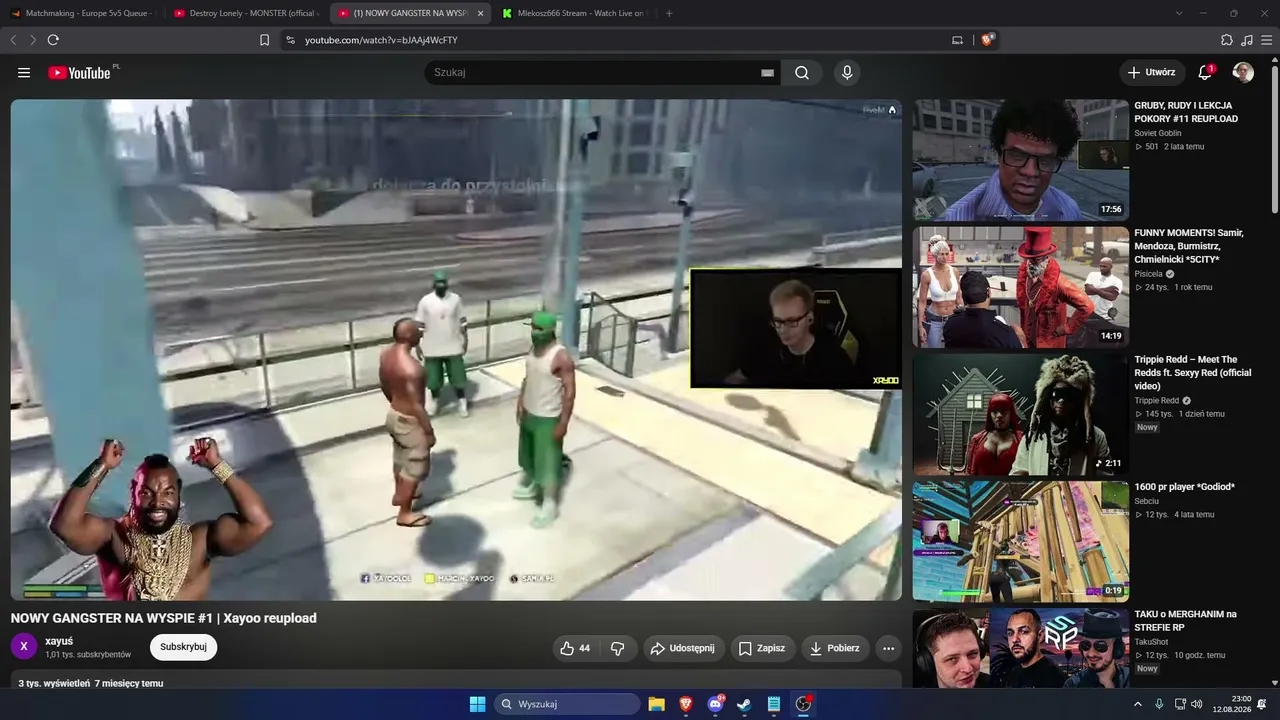This screenshot has width=1280, height=720.
Task: Open GRUBY, RUDY I LEKCJA POKORY thumbnail
Action: 1020,160
